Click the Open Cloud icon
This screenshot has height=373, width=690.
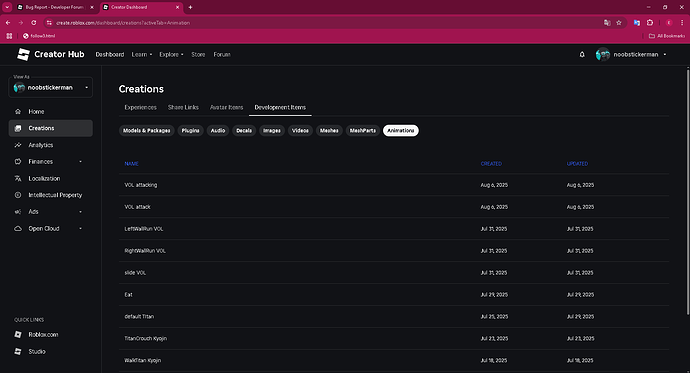click(18, 229)
